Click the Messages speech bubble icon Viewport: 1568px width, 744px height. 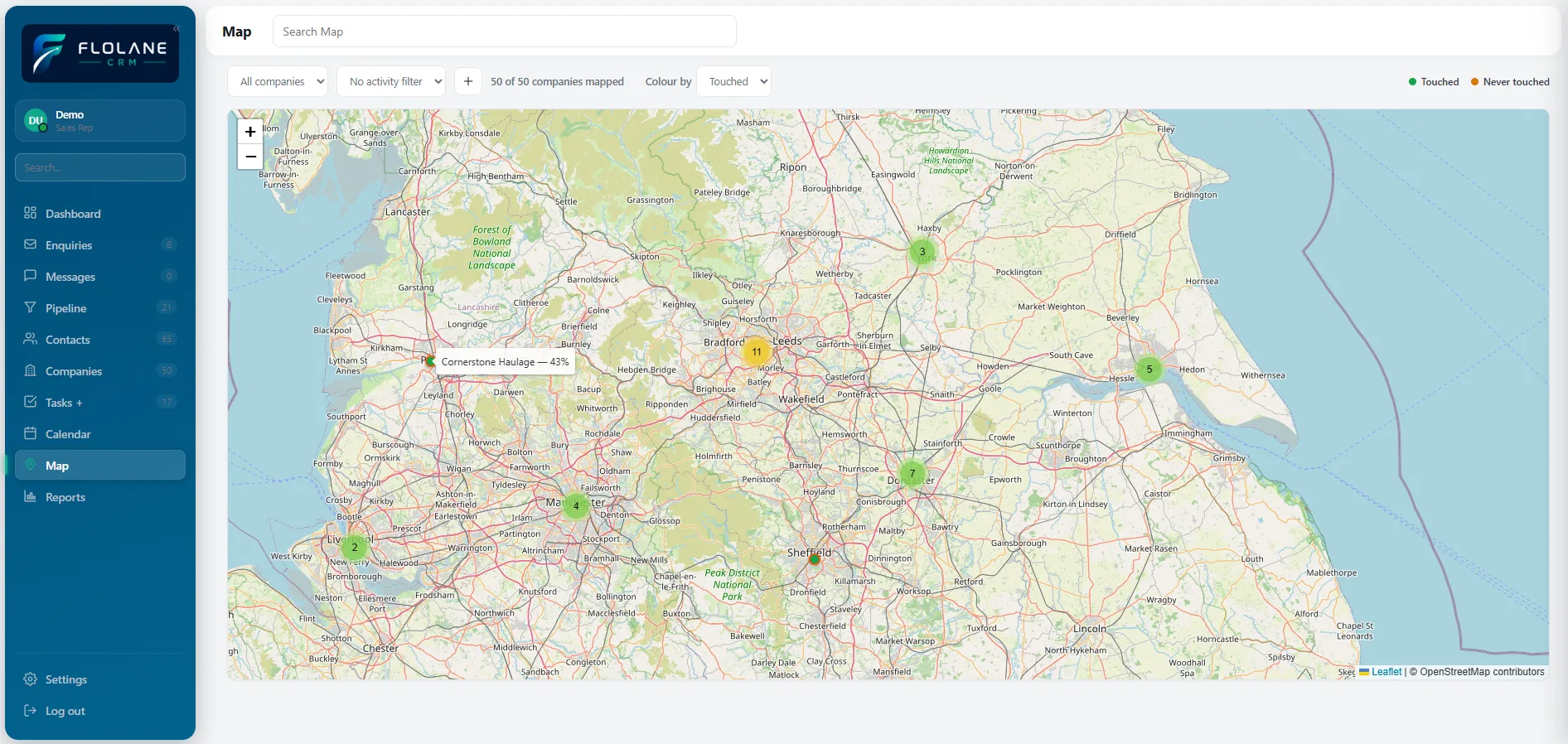point(31,276)
